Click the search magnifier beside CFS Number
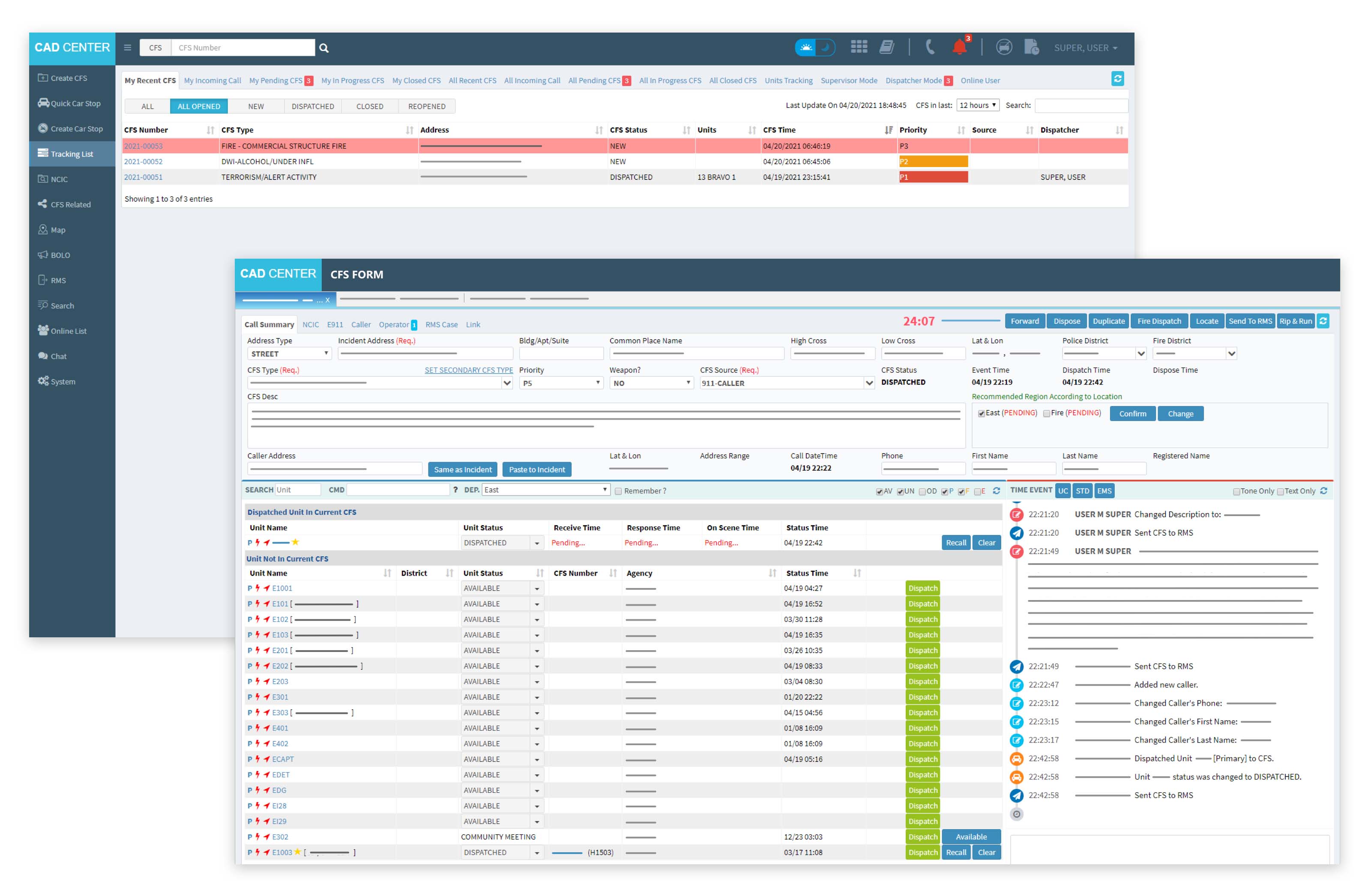The width and height of the screenshot is (1371, 896). point(324,48)
